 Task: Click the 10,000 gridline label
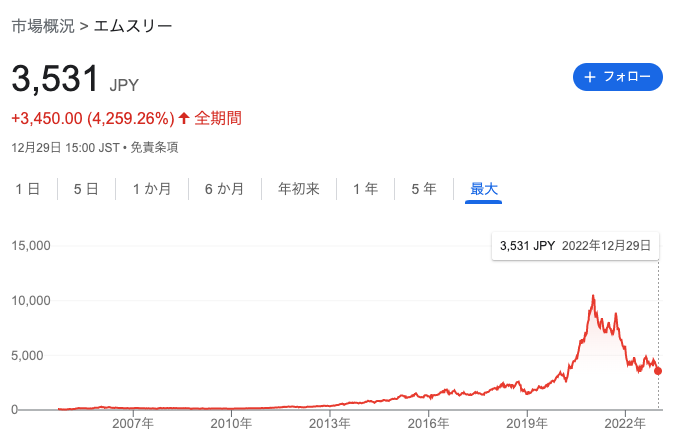click(31, 300)
